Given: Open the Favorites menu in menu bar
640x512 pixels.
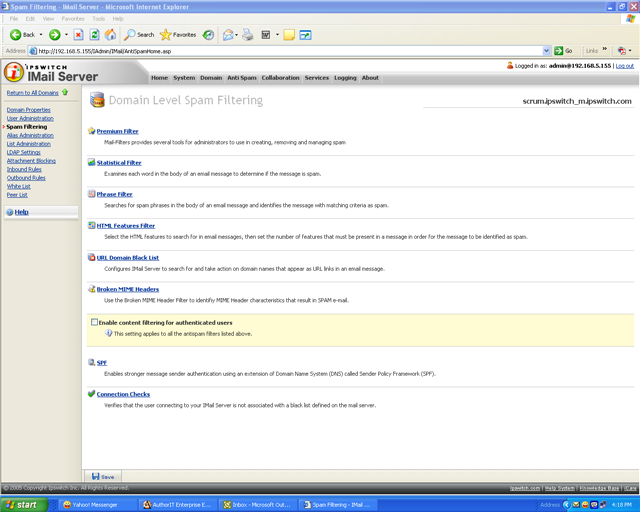Looking at the screenshot, I should (x=73, y=19).
